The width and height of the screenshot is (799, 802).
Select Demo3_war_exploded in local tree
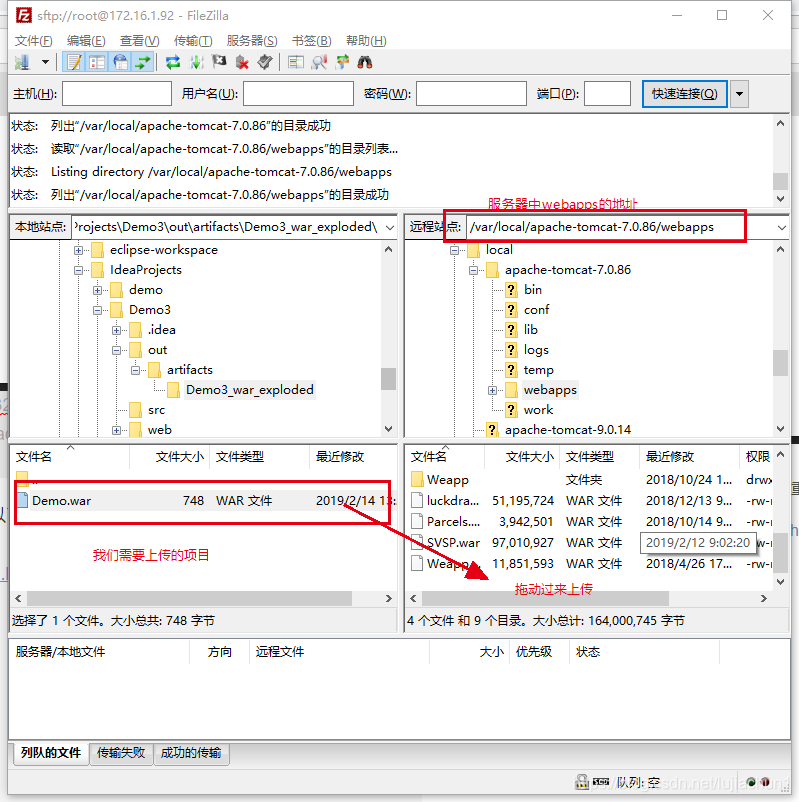(250, 390)
